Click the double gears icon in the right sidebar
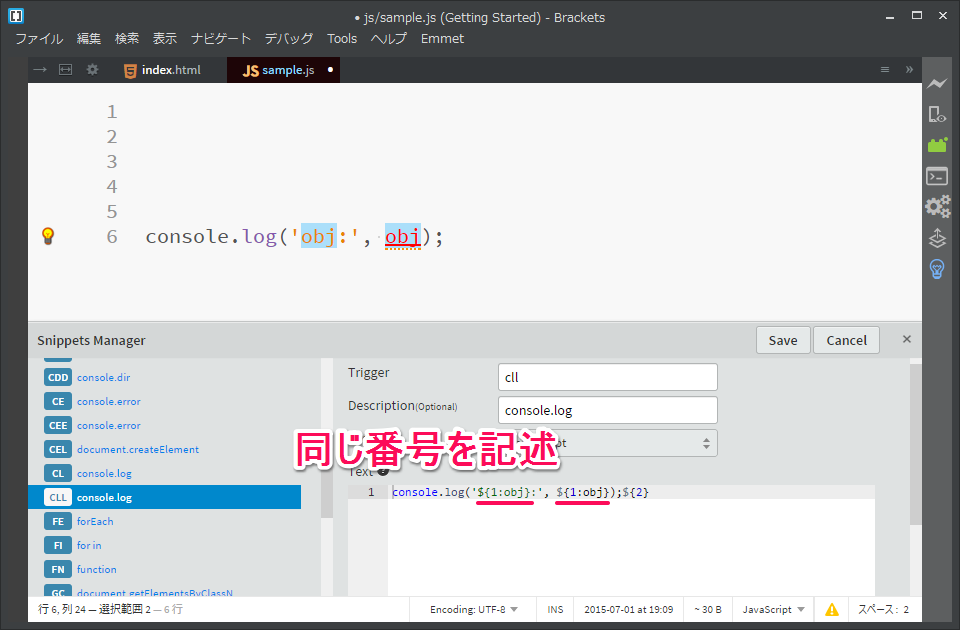The width and height of the screenshot is (960, 630). point(937,207)
